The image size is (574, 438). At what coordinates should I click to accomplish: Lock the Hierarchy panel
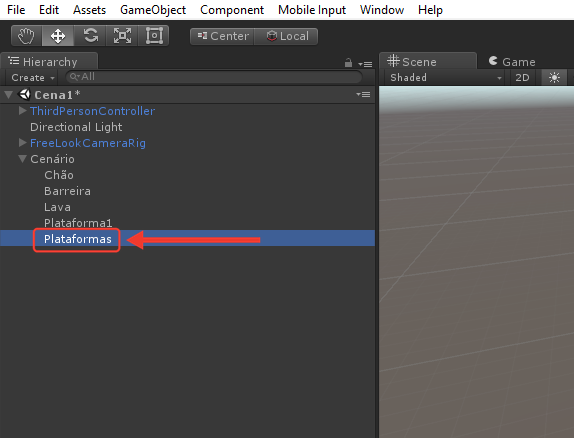pos(348,63)
